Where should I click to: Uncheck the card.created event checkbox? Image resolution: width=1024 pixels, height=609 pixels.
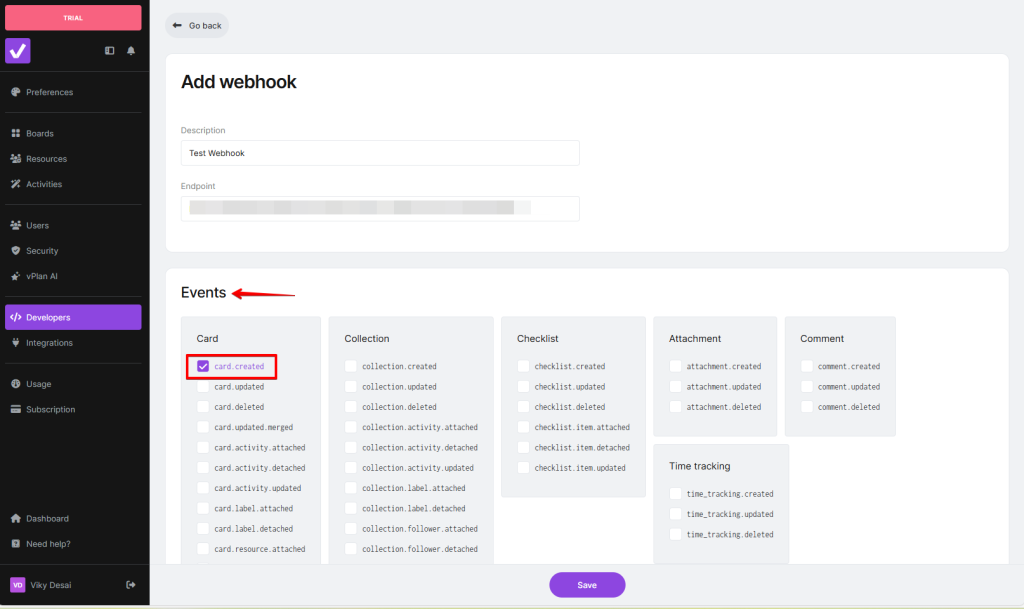203,367
